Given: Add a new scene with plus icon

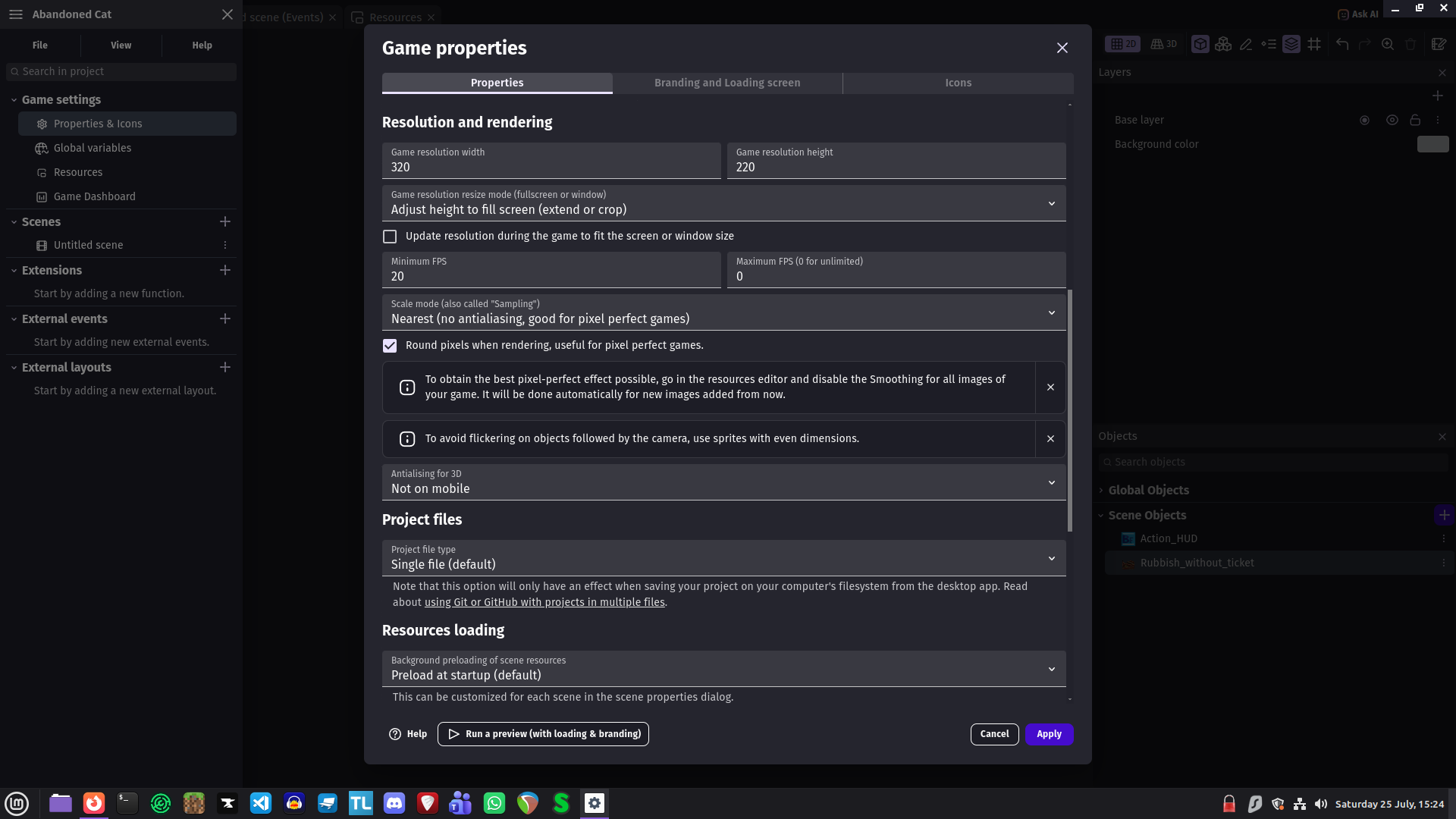Looking at the screenshot, I should 225,221.
